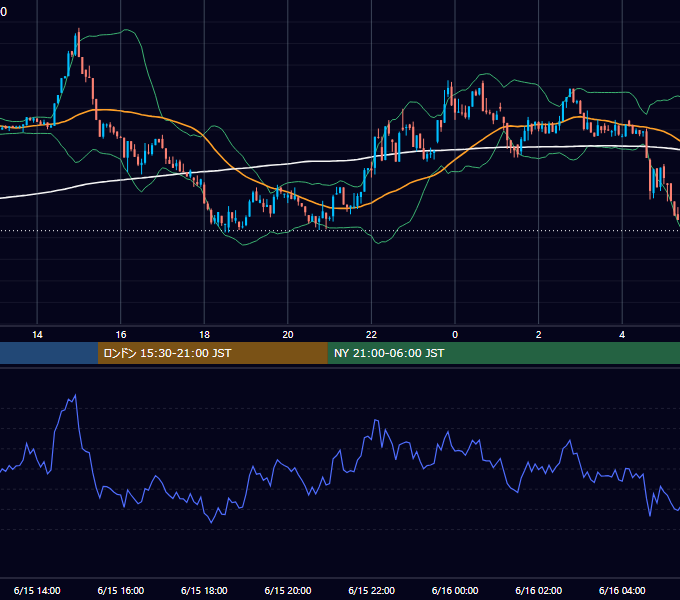
Task: Click the ロンドン 15:30-21:00 JST session bar
Action: click(212, 353)
